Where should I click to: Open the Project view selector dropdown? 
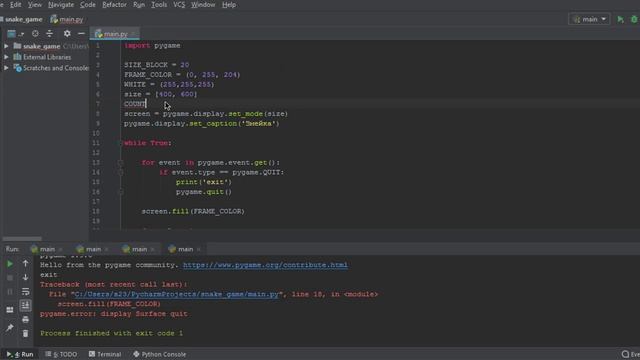pyautogui.click(x=15, y=33)
